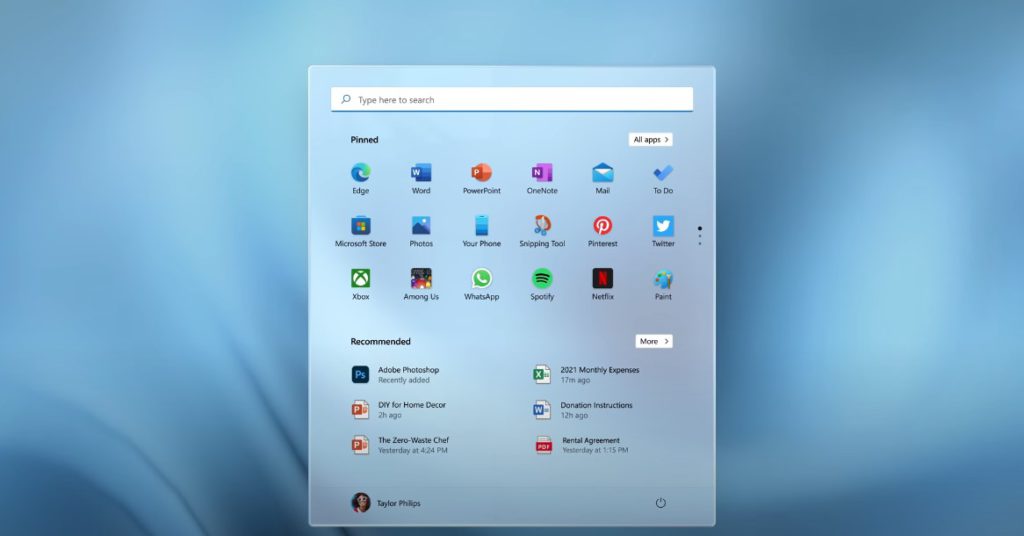Open Paint app
Image resolution: width=1024 pixels, height=536 pixels.
coord(663,284)
